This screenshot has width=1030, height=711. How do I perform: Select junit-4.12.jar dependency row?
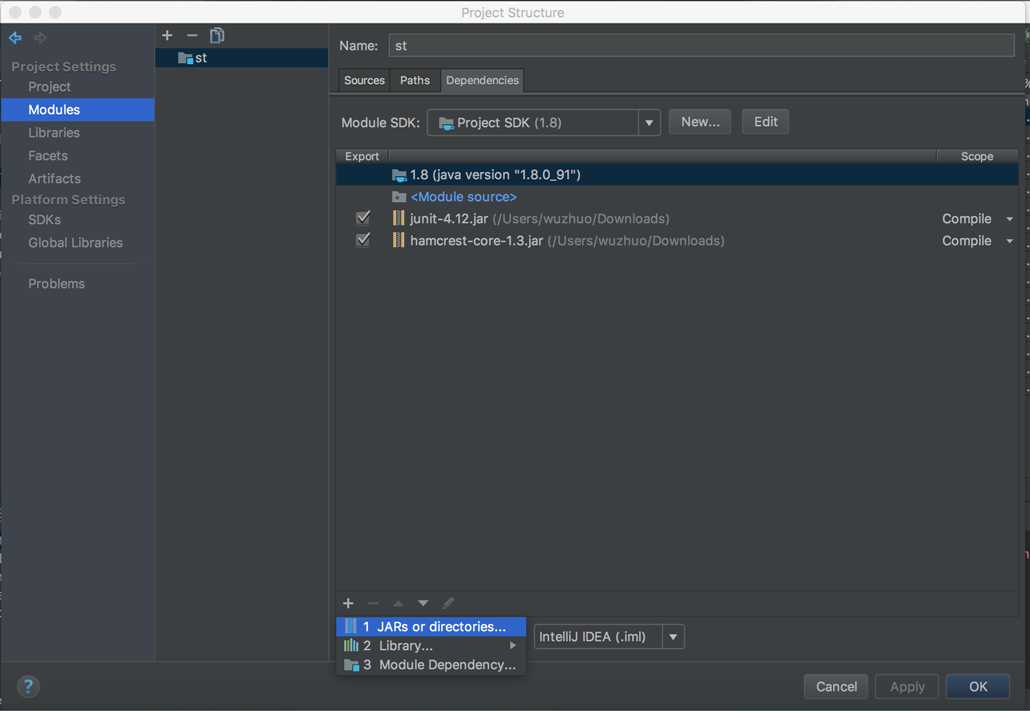(677, 219)
